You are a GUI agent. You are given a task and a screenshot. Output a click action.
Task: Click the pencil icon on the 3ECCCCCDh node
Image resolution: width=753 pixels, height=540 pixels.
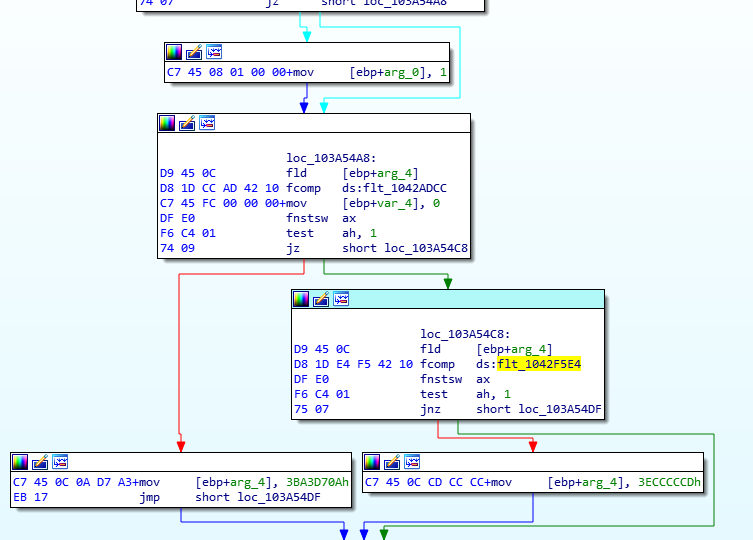[392, 462]
